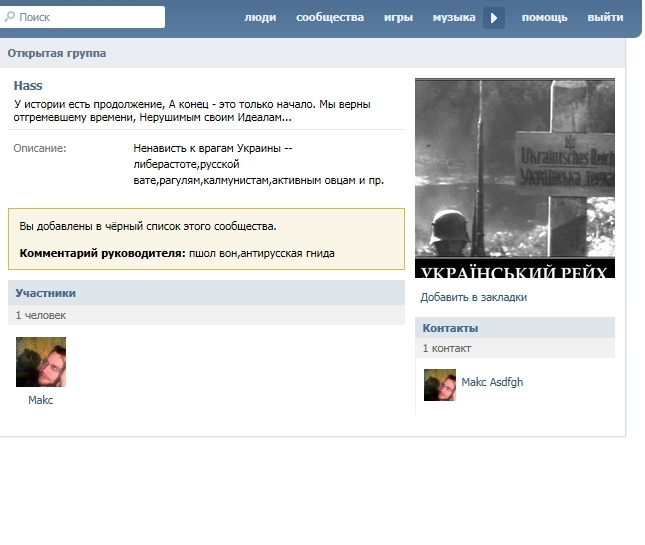
Task: Click the Описание label
Action: tap(39, 148)
